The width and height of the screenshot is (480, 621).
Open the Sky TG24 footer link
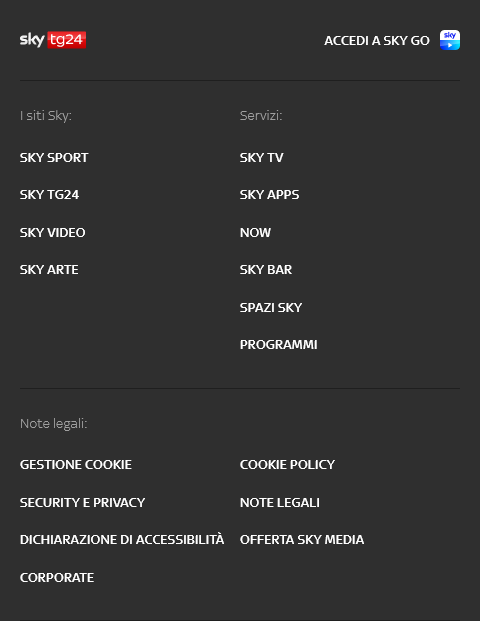click(x=50, y=195)
